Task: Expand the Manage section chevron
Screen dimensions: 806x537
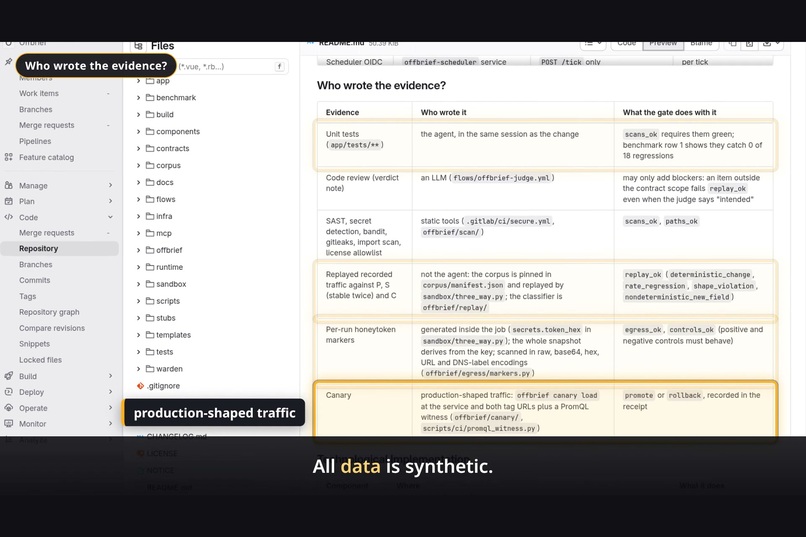Action: coord(111,186)
